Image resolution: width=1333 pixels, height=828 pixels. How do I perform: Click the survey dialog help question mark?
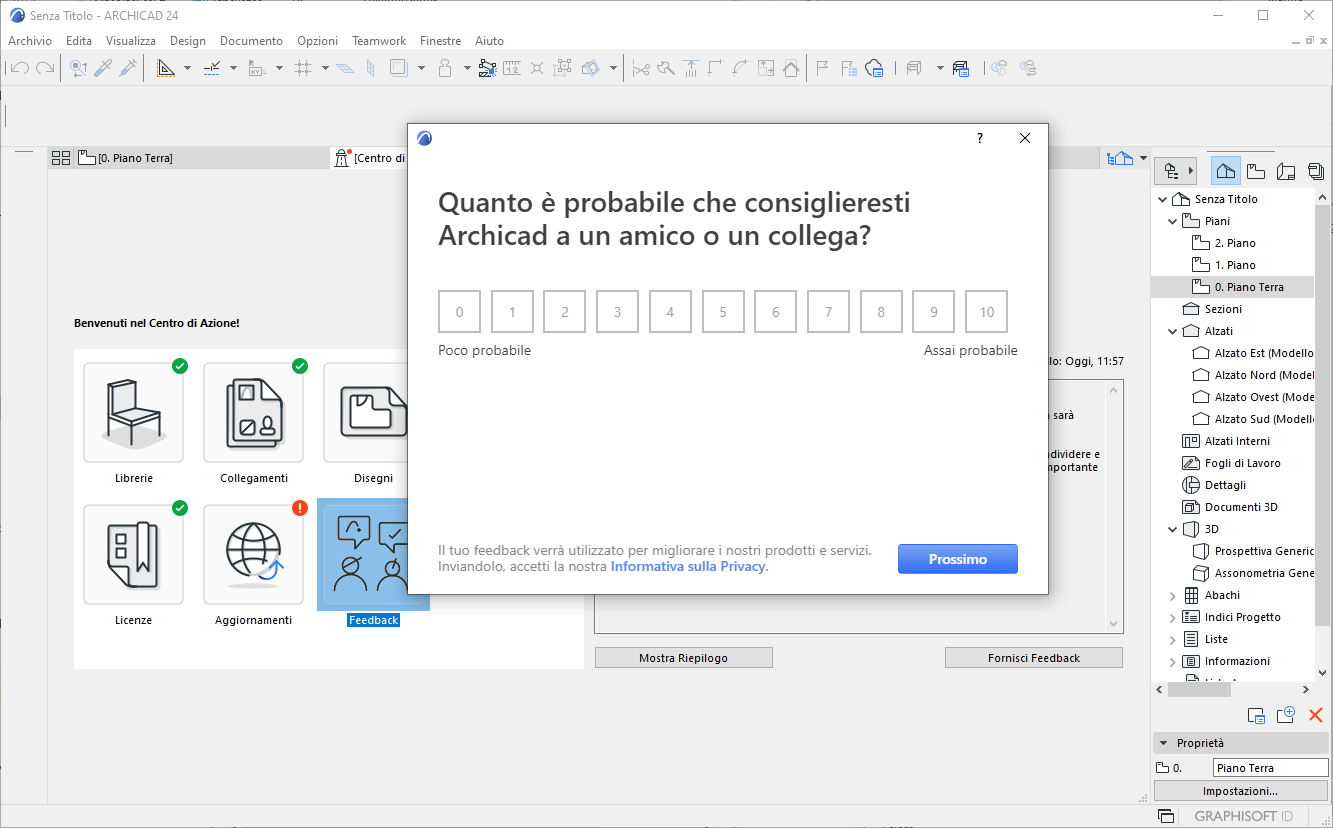pyautogui.click(x=980, y=138)
